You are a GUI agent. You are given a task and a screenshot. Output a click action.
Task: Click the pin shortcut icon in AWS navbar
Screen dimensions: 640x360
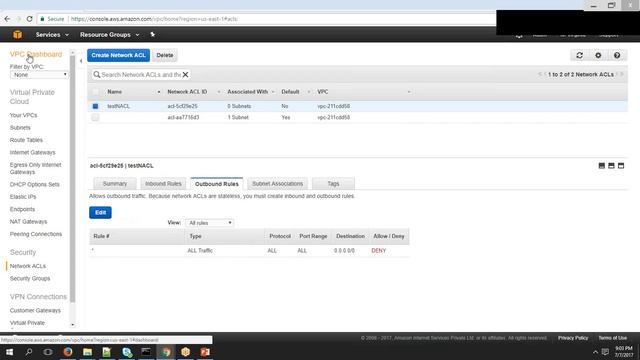(153, 35)
